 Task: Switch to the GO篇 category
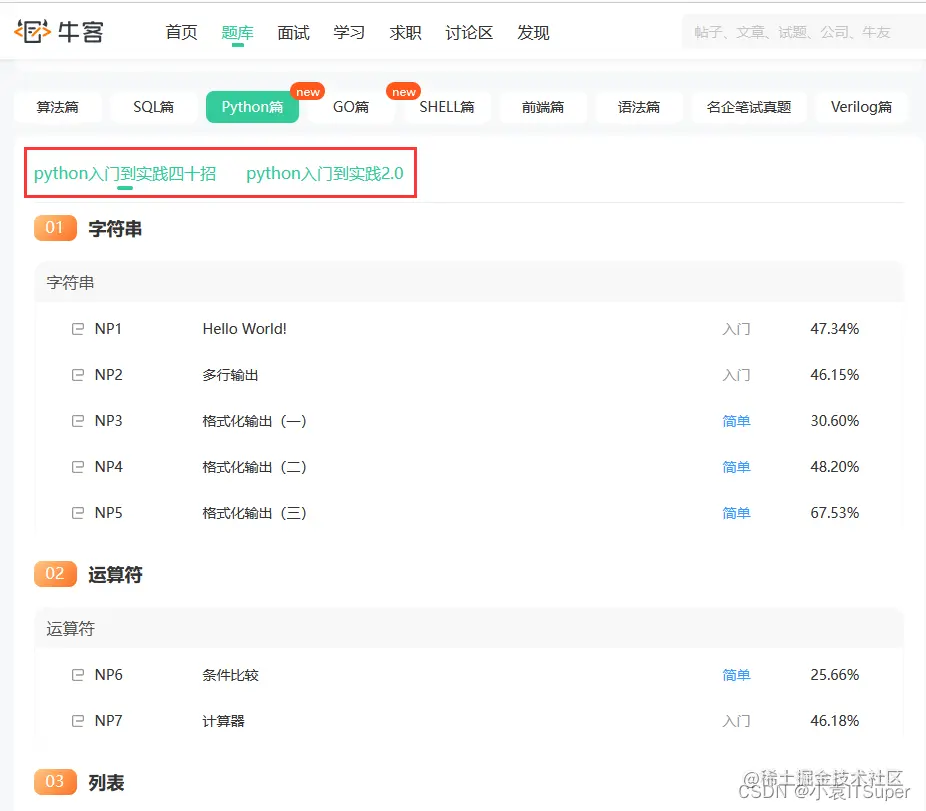click(351, 107)
